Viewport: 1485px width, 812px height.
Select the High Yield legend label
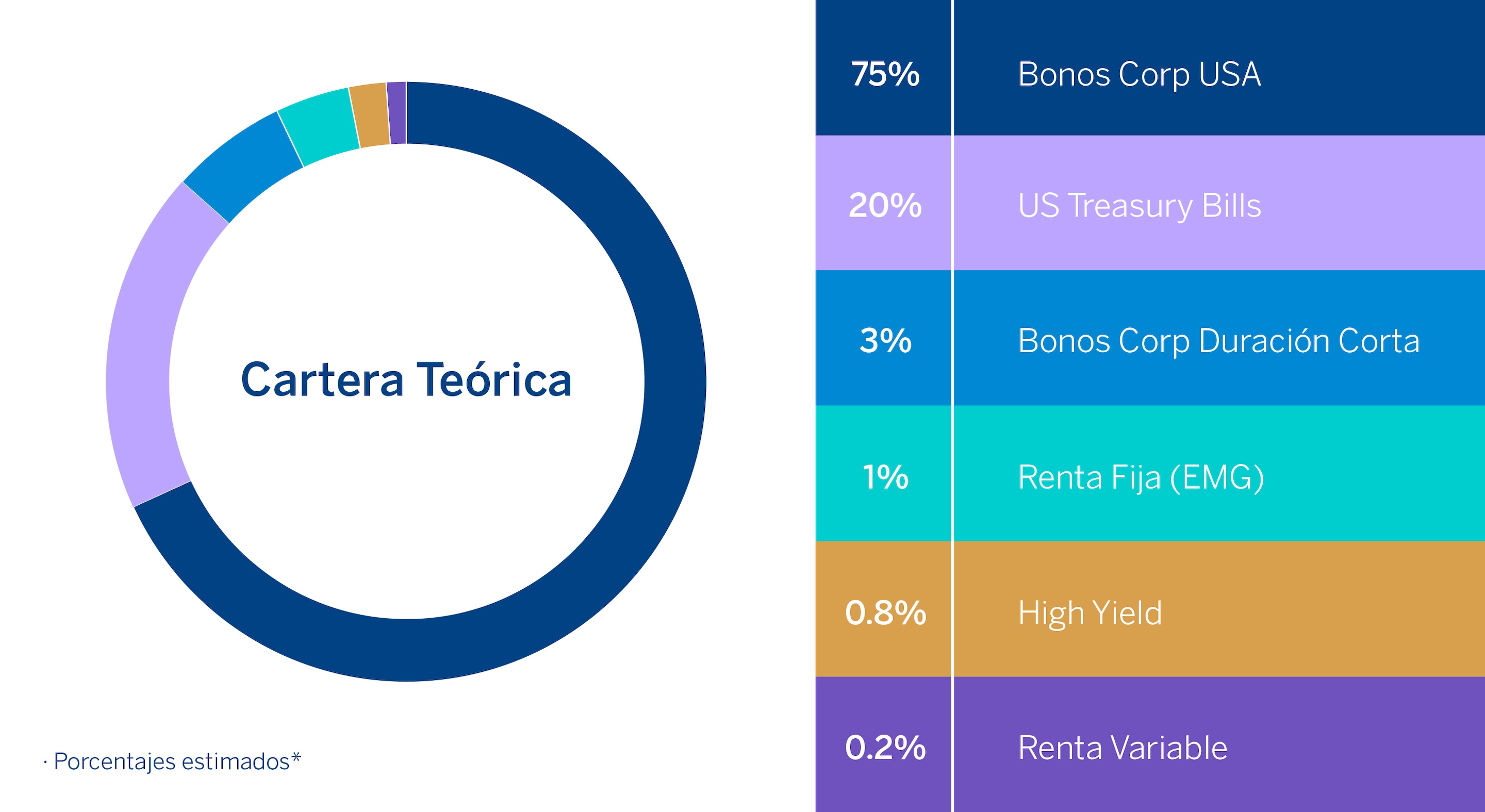(1090, 612)
